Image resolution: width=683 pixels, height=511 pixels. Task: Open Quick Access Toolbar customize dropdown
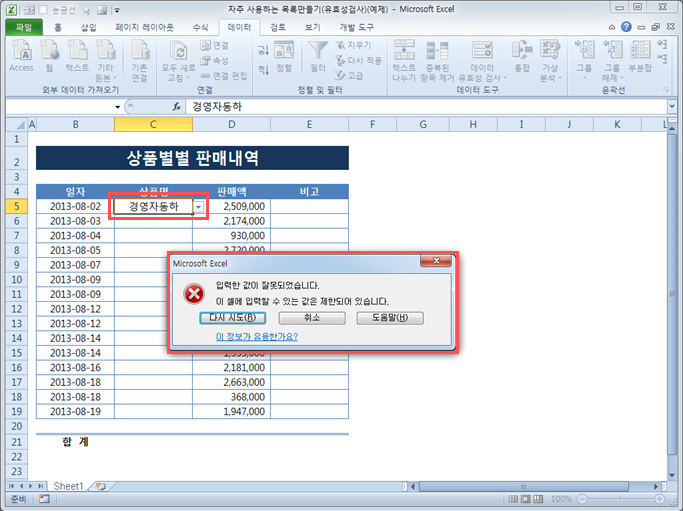click(117, 10)
